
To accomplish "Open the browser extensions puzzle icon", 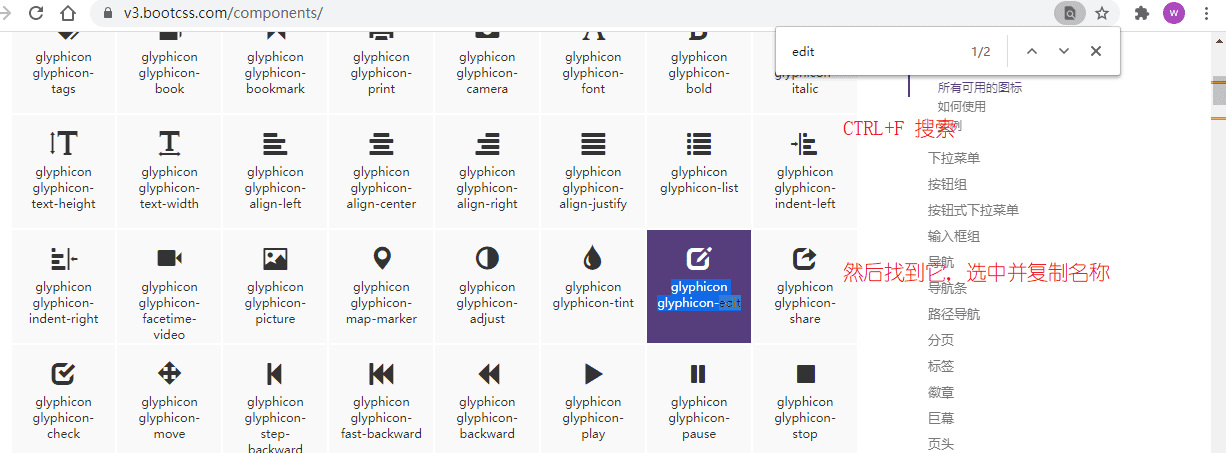I will (1142, 13).
